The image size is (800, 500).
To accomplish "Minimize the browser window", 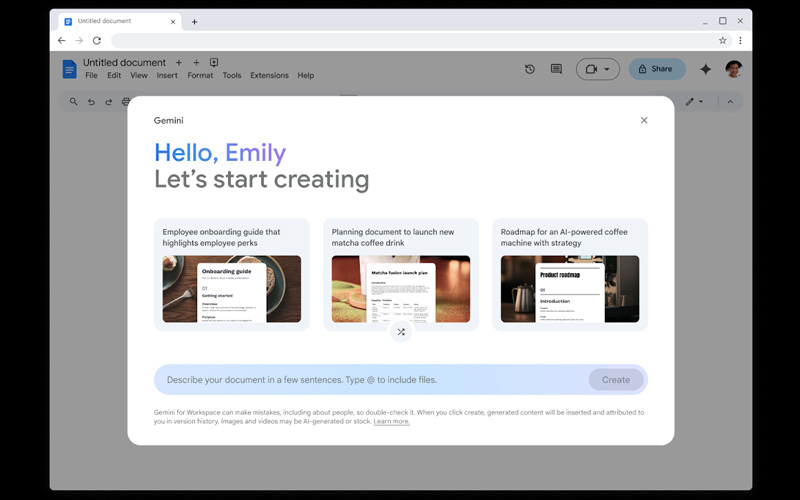I will tap(705, 22).
